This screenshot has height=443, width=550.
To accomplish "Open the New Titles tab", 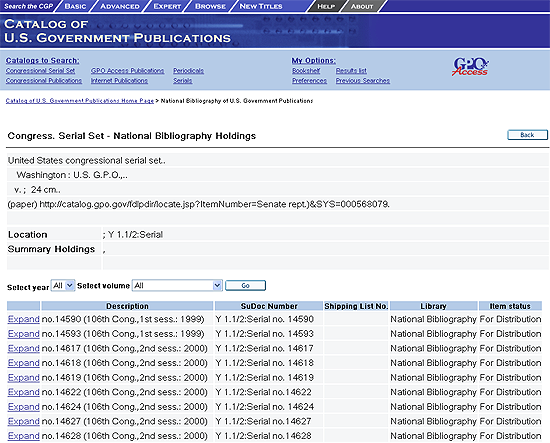I will [261, 6].
